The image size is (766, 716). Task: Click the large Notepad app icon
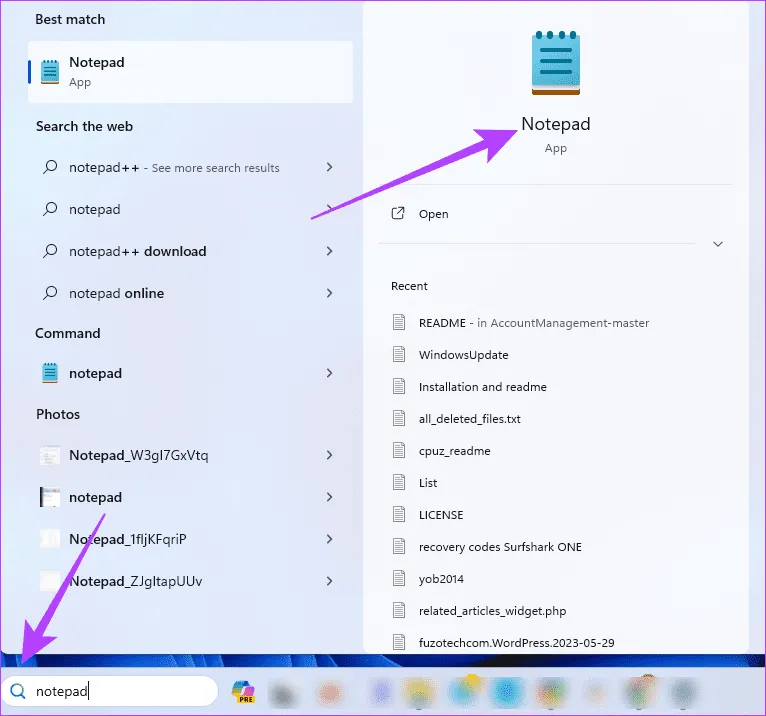555,62
